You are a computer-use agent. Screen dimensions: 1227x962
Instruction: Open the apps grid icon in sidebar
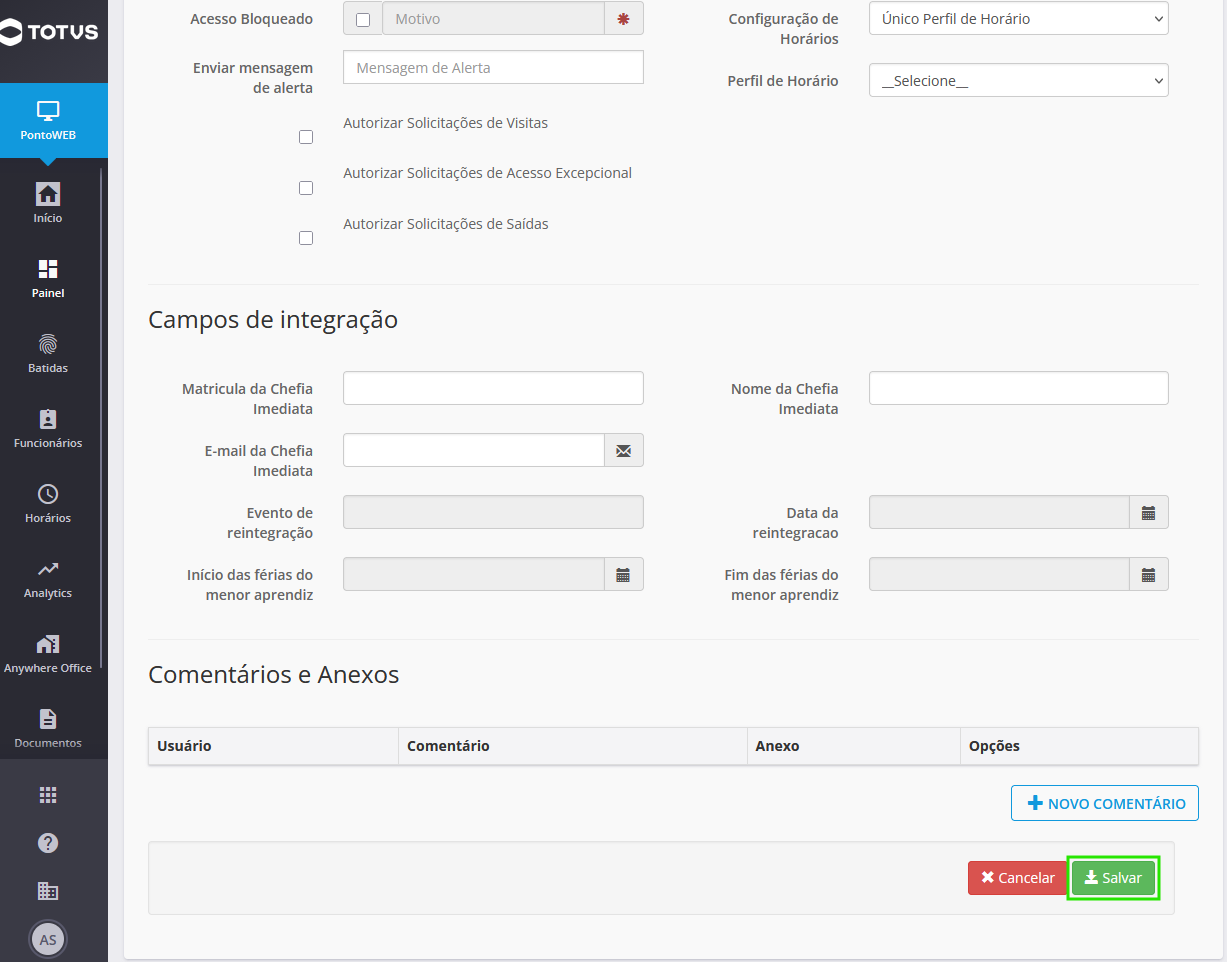(48, 795)
